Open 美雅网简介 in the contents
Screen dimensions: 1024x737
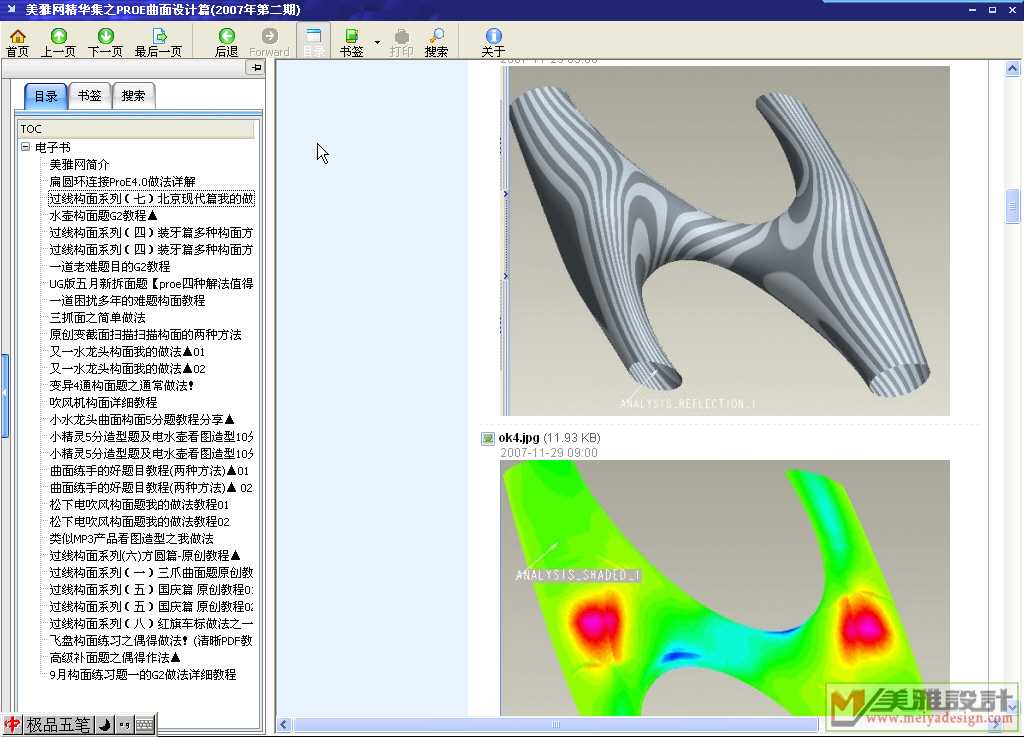tap(79, 165)
